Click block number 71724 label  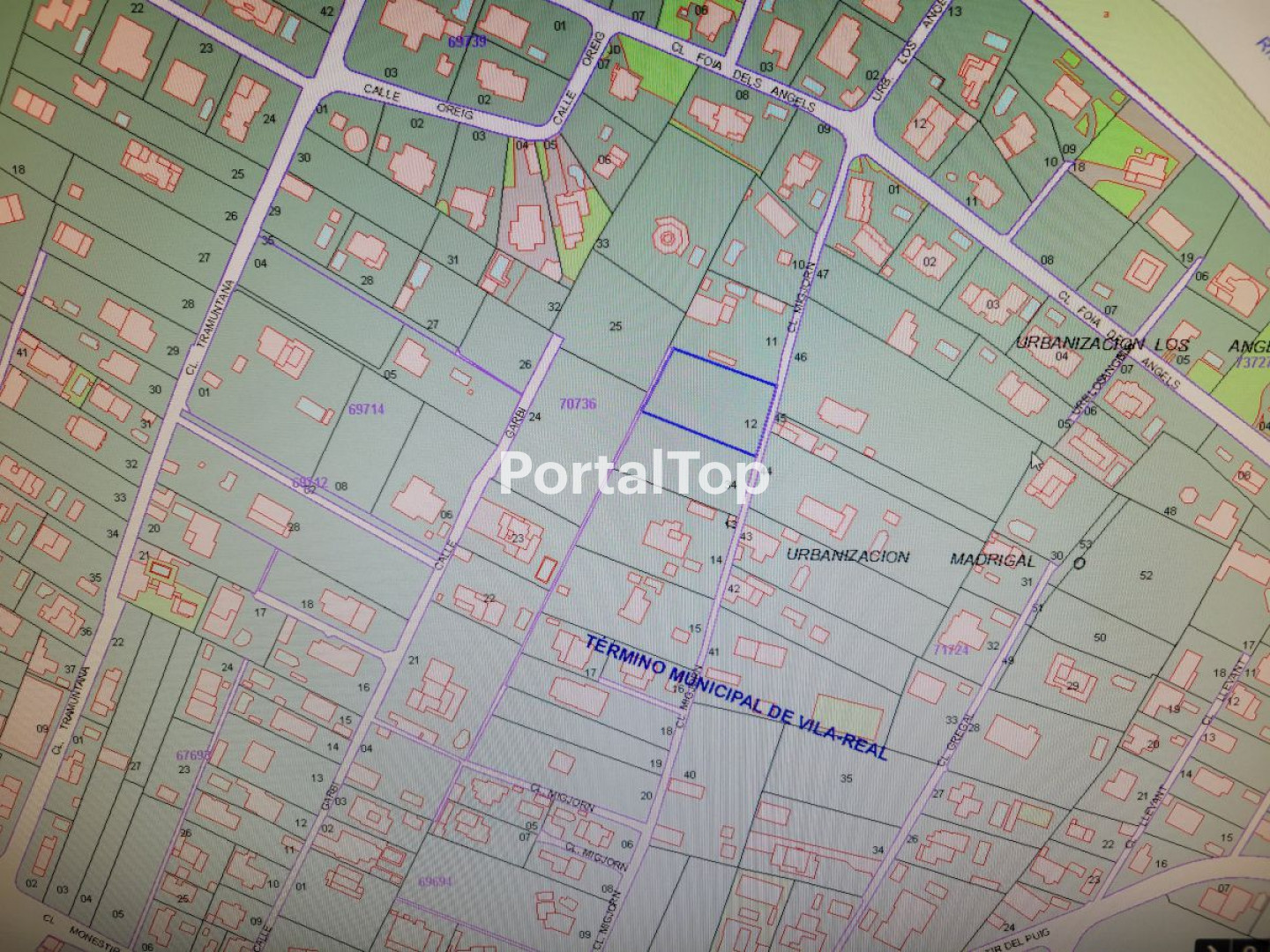coord(951,650)
